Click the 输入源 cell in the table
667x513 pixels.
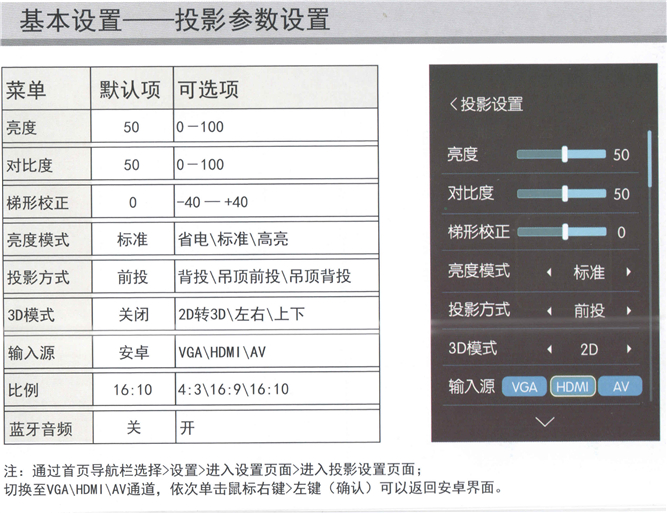pos(48,352)
